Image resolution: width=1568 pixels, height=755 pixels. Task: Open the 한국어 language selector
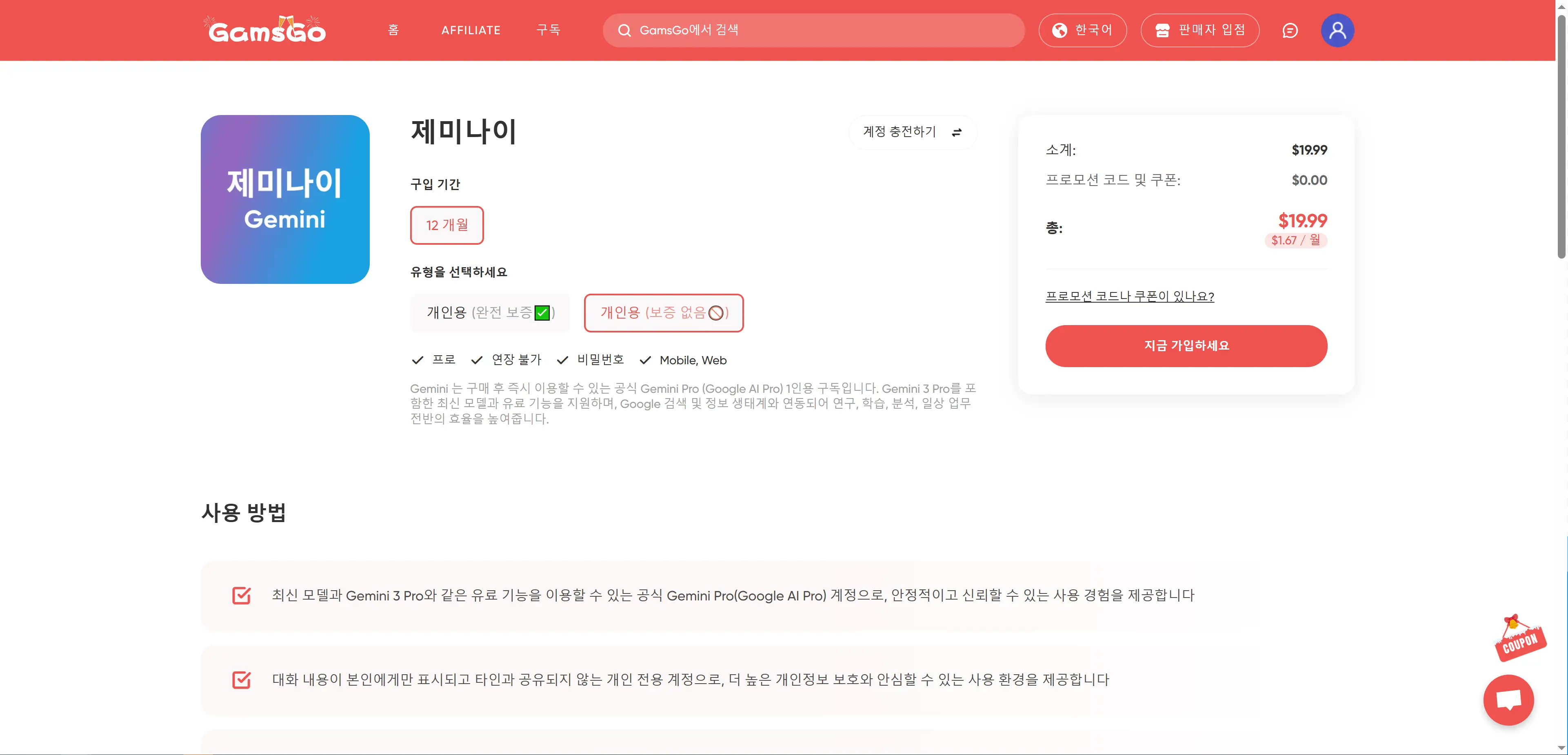coord(1082,31)
